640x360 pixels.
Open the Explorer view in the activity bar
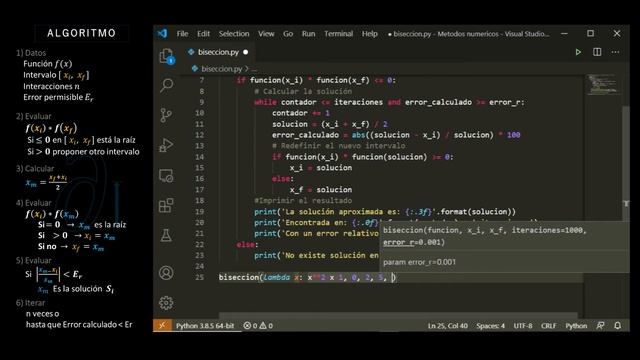(167, 56)
